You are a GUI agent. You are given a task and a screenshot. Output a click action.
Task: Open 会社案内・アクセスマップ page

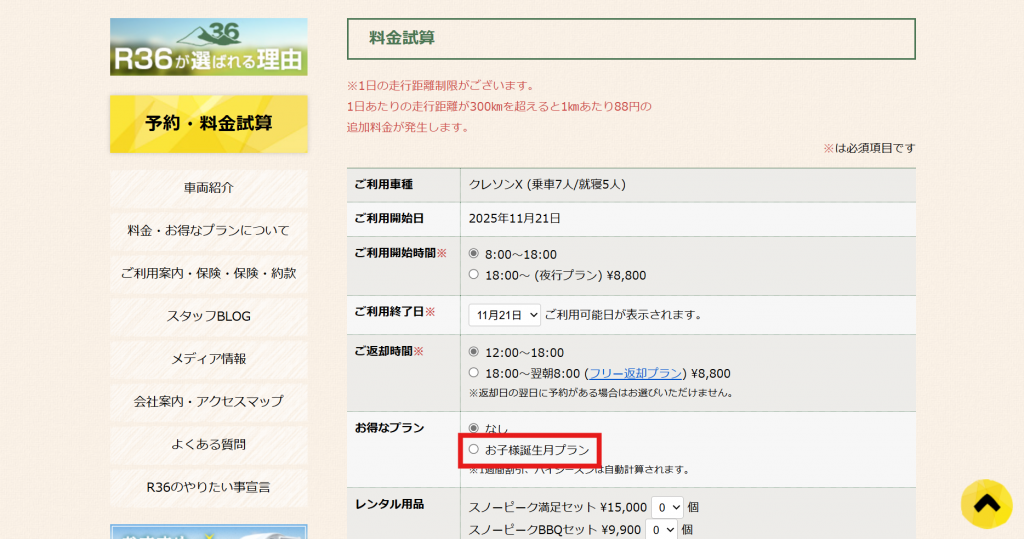209,401
